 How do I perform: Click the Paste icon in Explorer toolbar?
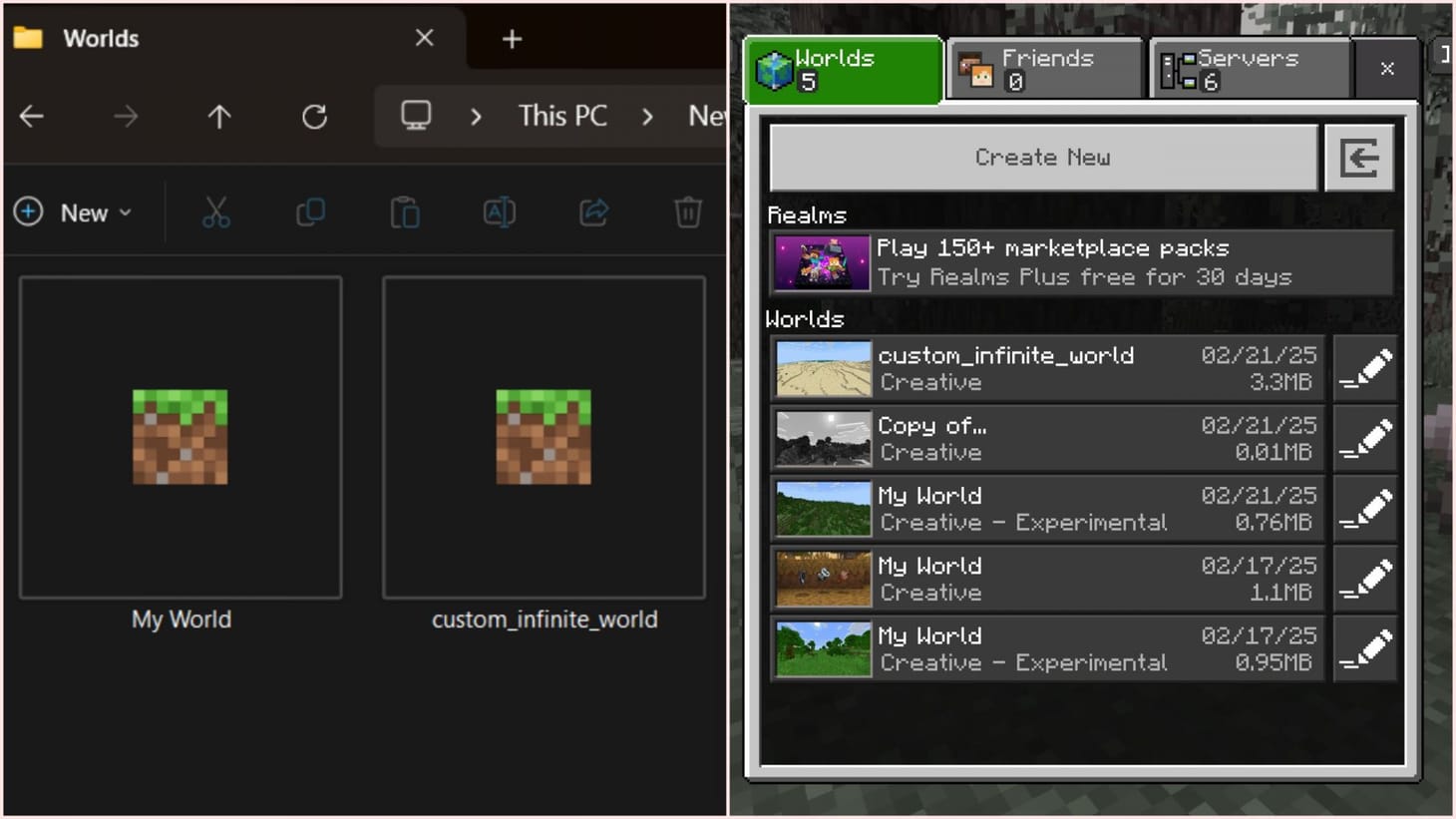click(405, 211)
